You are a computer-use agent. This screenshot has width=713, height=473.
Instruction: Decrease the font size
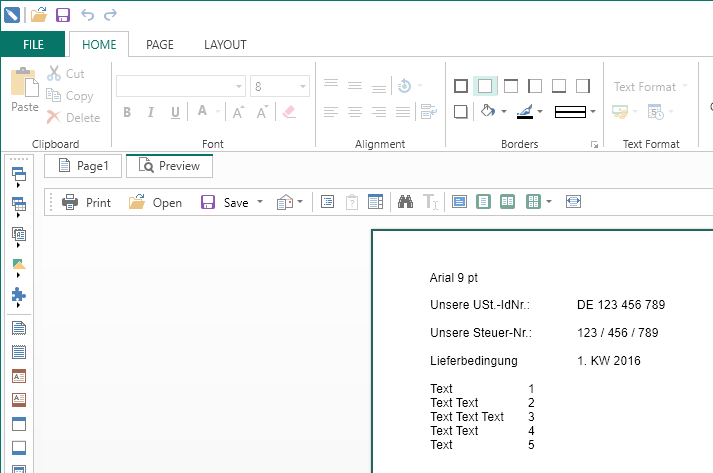[262, 112]
